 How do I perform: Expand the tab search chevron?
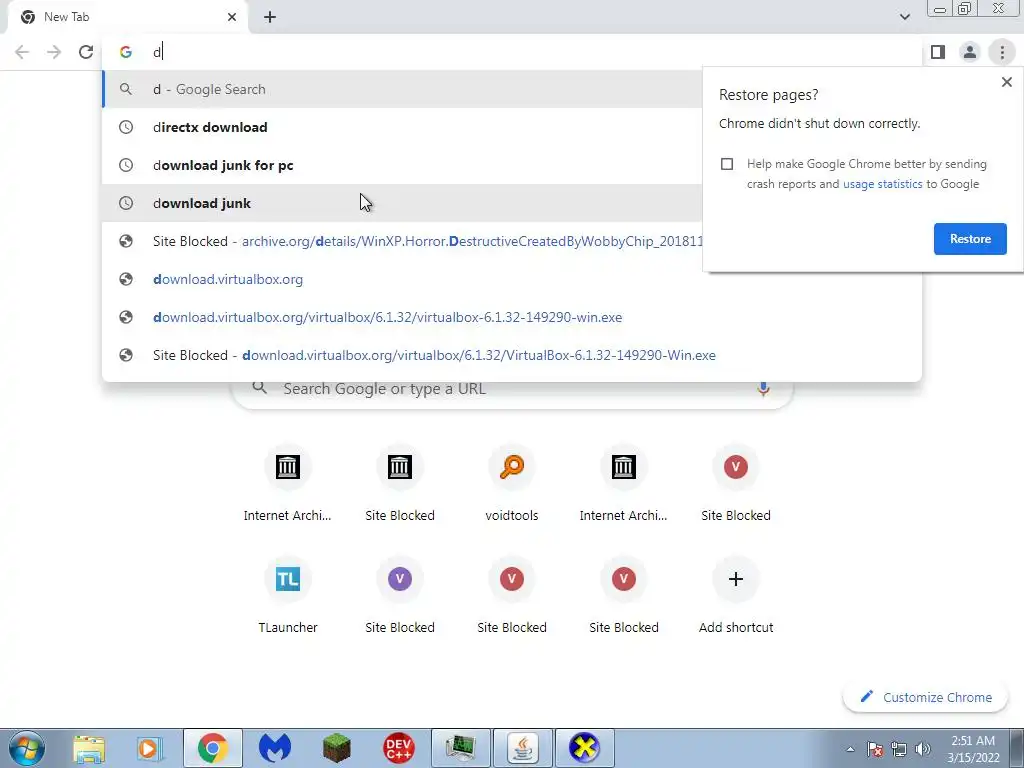(904, 17)
